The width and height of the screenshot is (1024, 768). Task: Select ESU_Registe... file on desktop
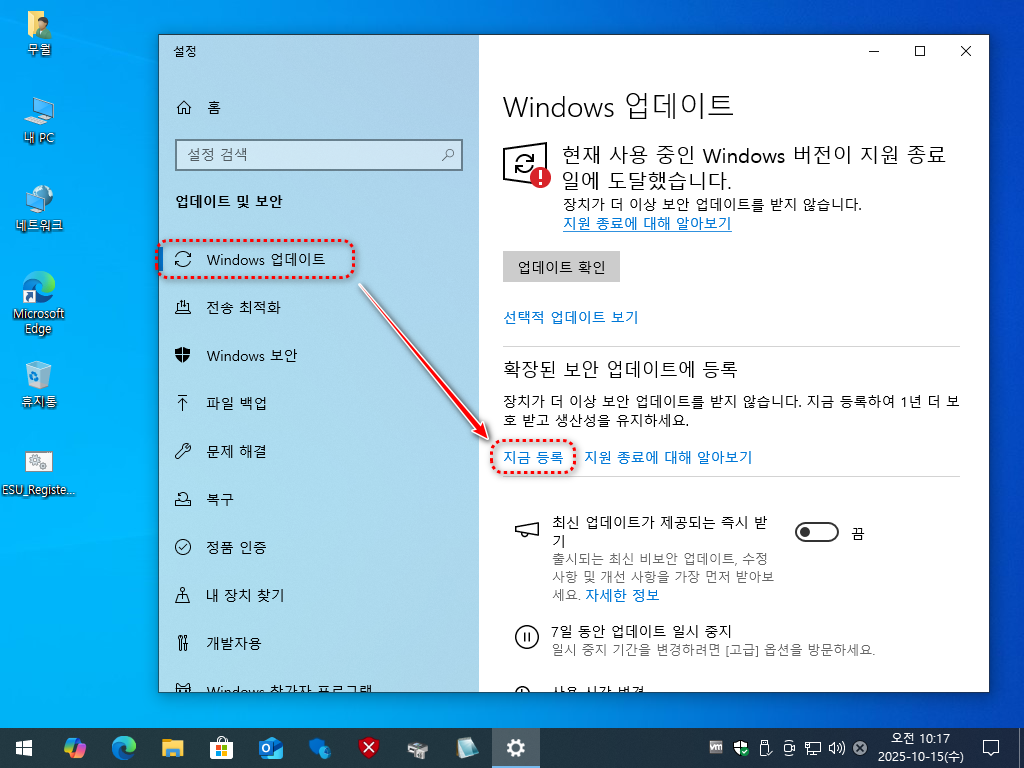click(39, 473)
